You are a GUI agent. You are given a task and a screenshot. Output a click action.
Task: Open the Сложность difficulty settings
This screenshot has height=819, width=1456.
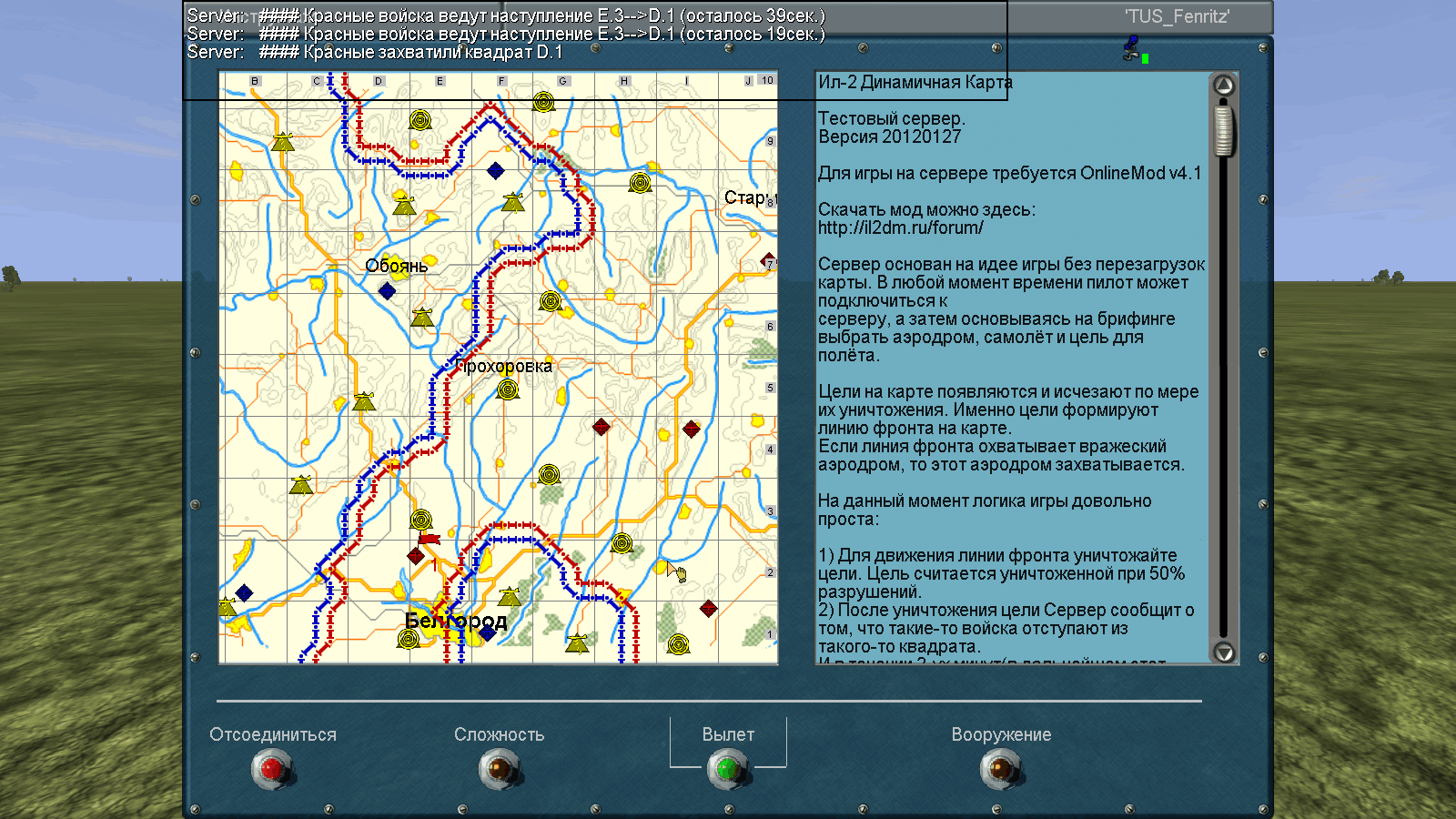(499, 769)
